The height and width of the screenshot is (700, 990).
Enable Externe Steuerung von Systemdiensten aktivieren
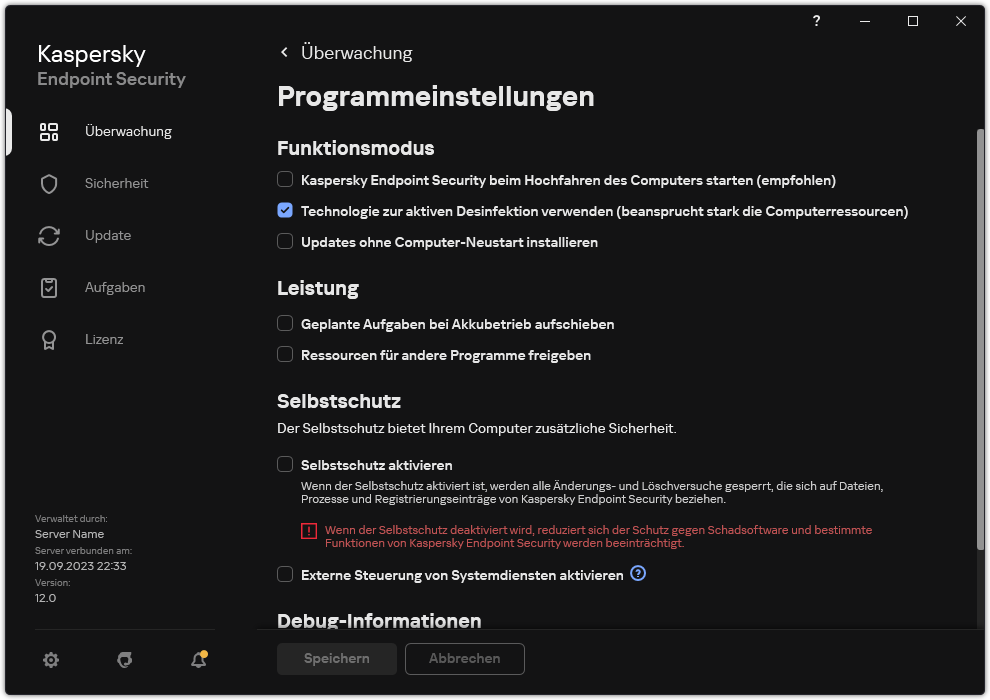coord(285,574)
